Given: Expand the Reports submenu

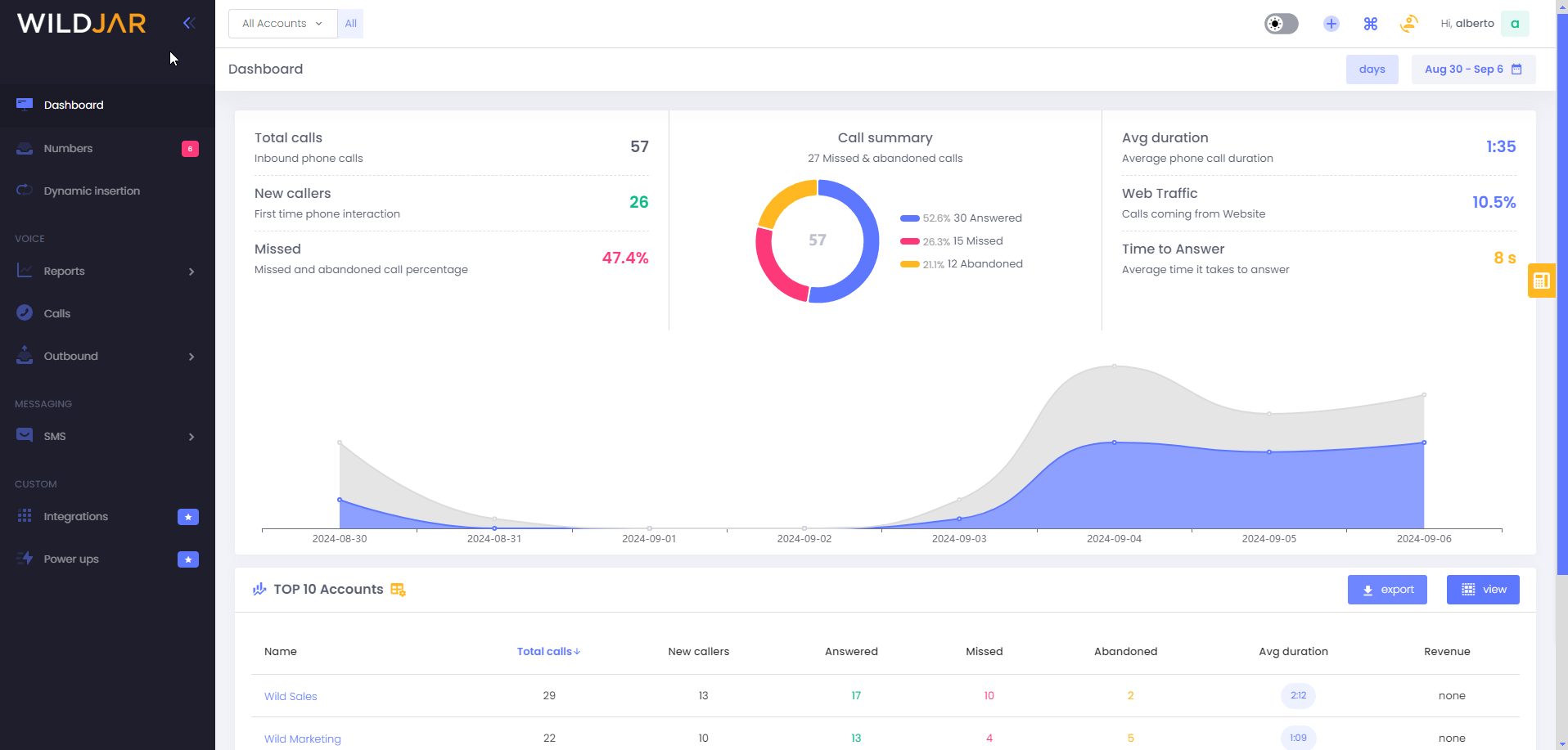Looking at the screenshot, I should [x=106, y=271].
